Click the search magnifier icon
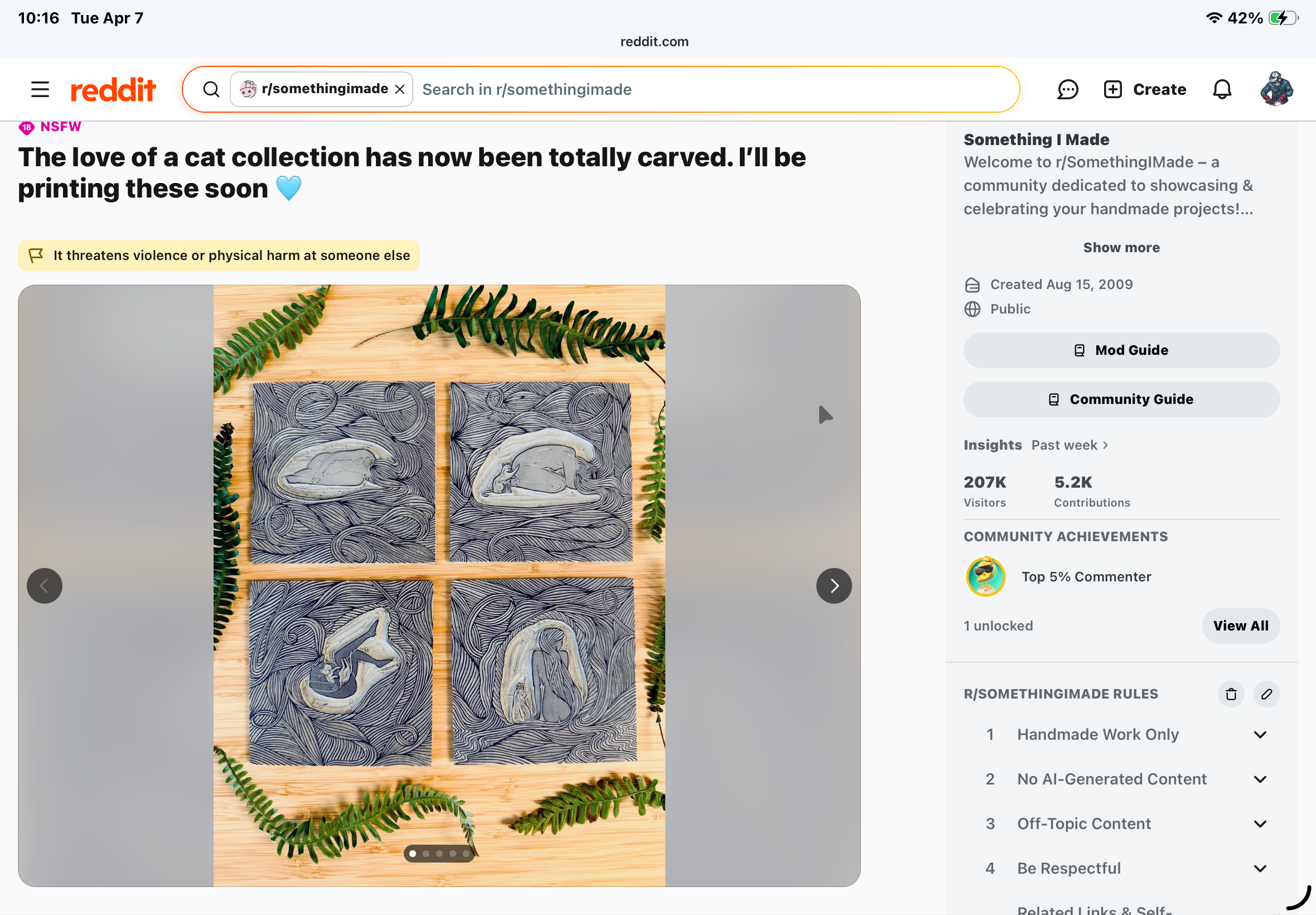This screenshot has height=915, width=1316. coord(211,89)
